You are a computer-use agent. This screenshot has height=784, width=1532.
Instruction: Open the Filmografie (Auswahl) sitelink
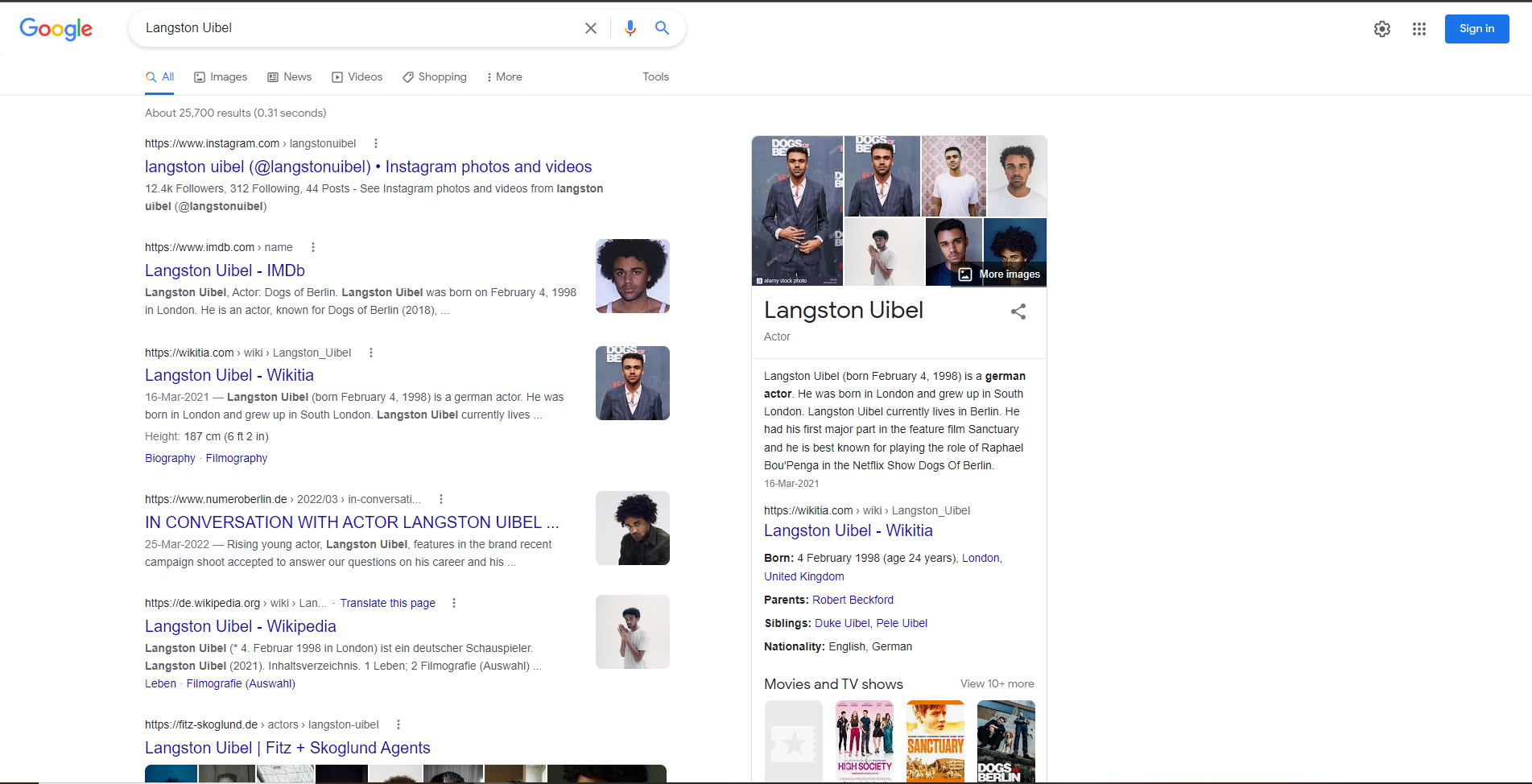point(241,683)
